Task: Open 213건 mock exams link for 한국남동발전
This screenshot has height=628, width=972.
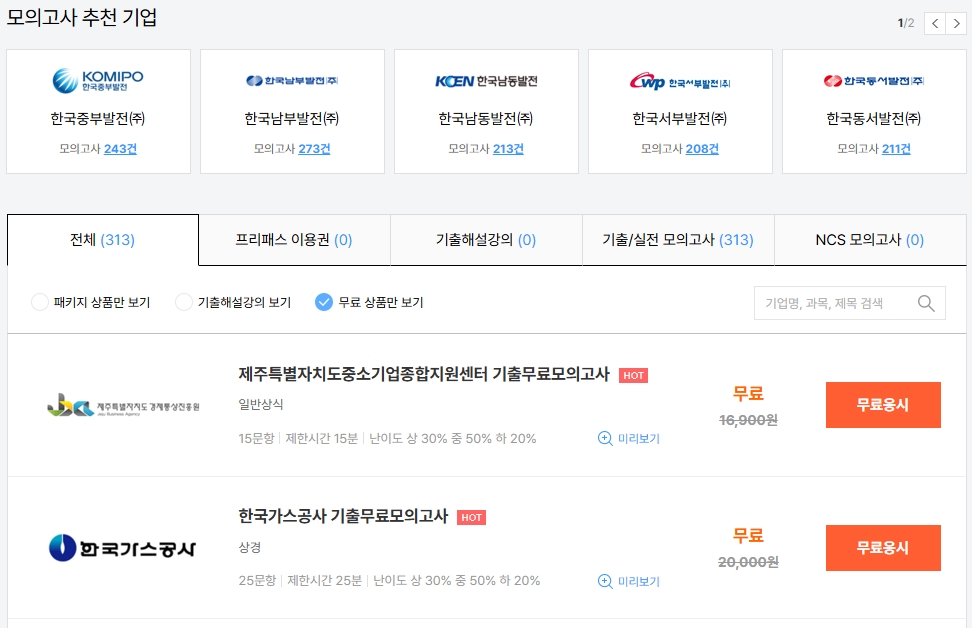Action: [x=508, y=149]
